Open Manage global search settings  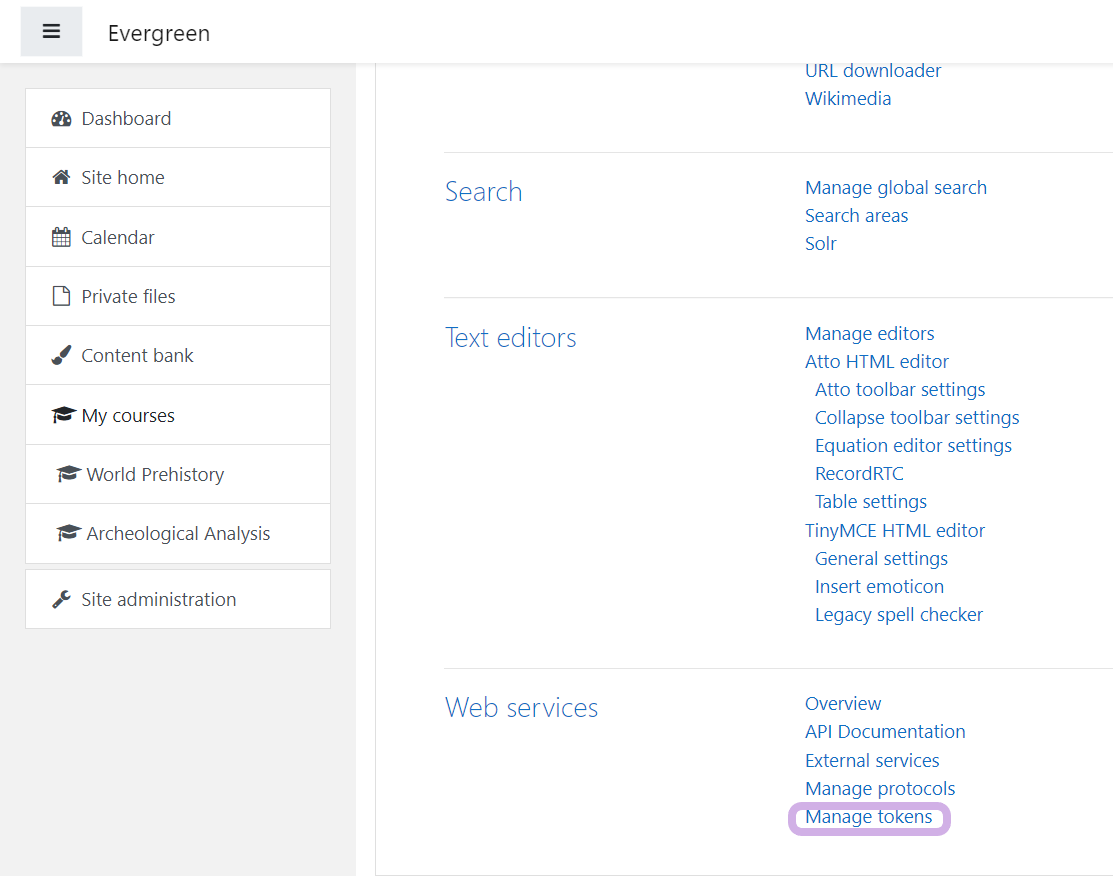(x=895, y=188)
